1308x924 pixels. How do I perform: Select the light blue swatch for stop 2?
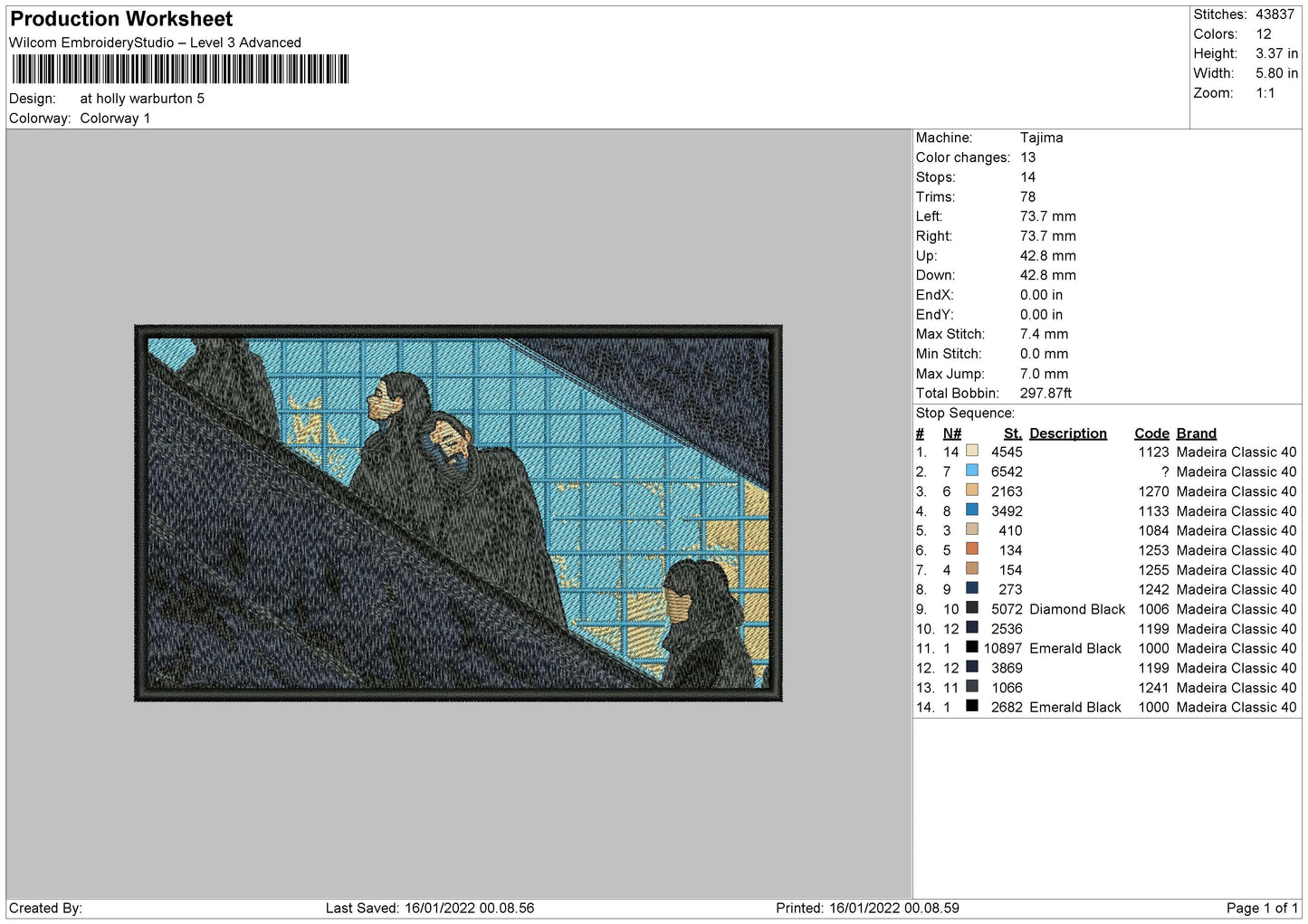pos(972,471)
